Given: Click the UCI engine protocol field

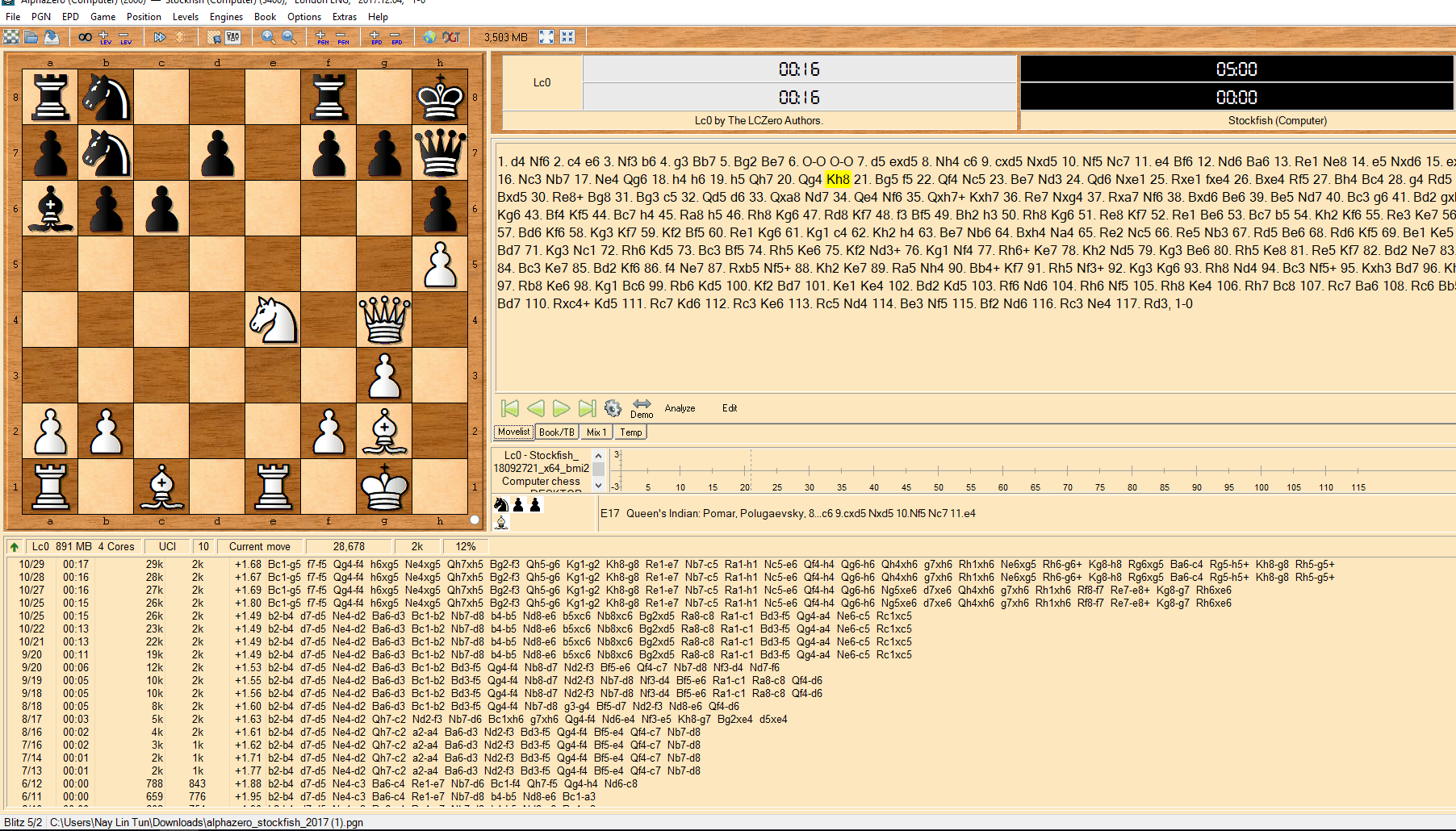Looking at the screenshot, I should pyautogui.click(x=168, y=547).
